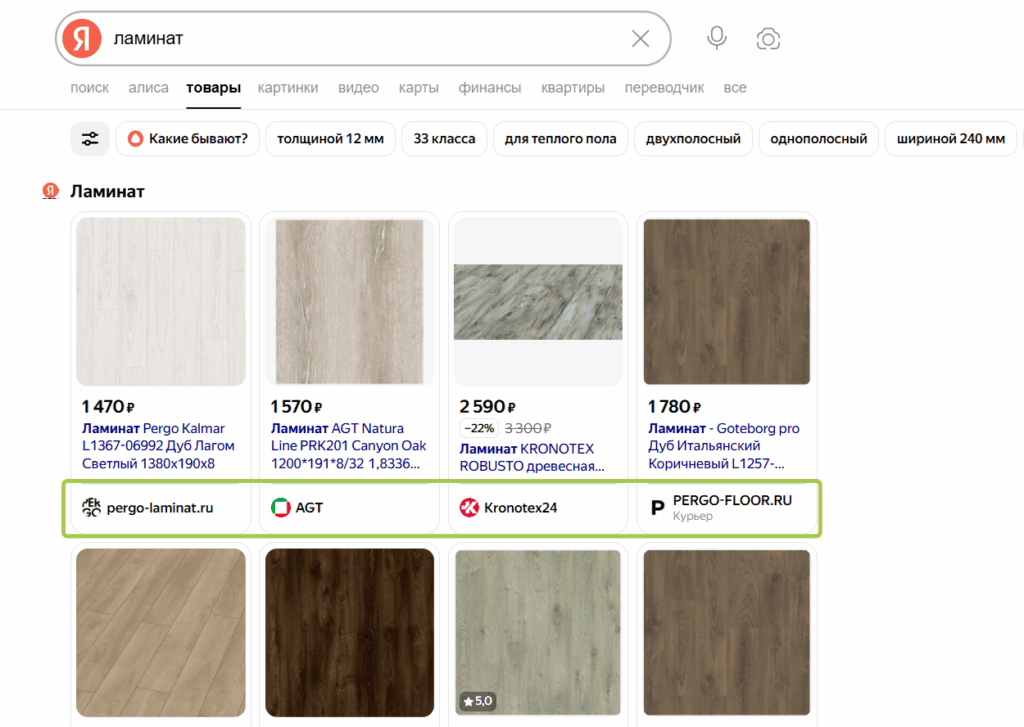Screen dimensions: 1024x727
Task: Open the 'финансы' tab
Action: (x=490, y=88)
